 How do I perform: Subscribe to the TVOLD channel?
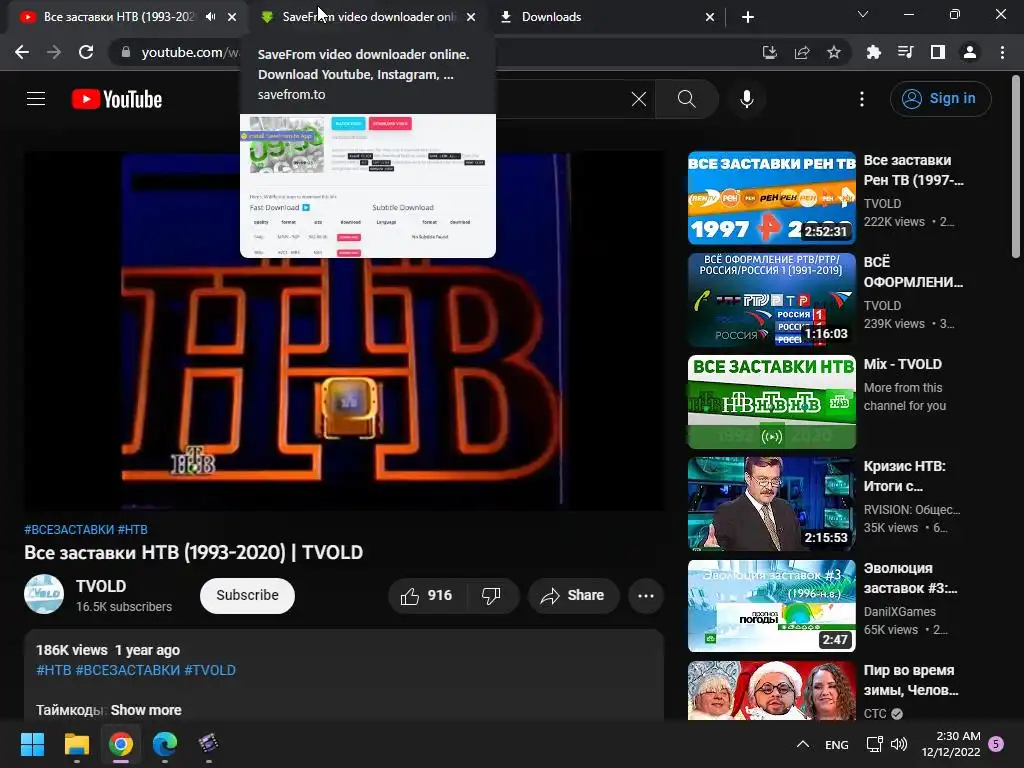coord(247,596)
